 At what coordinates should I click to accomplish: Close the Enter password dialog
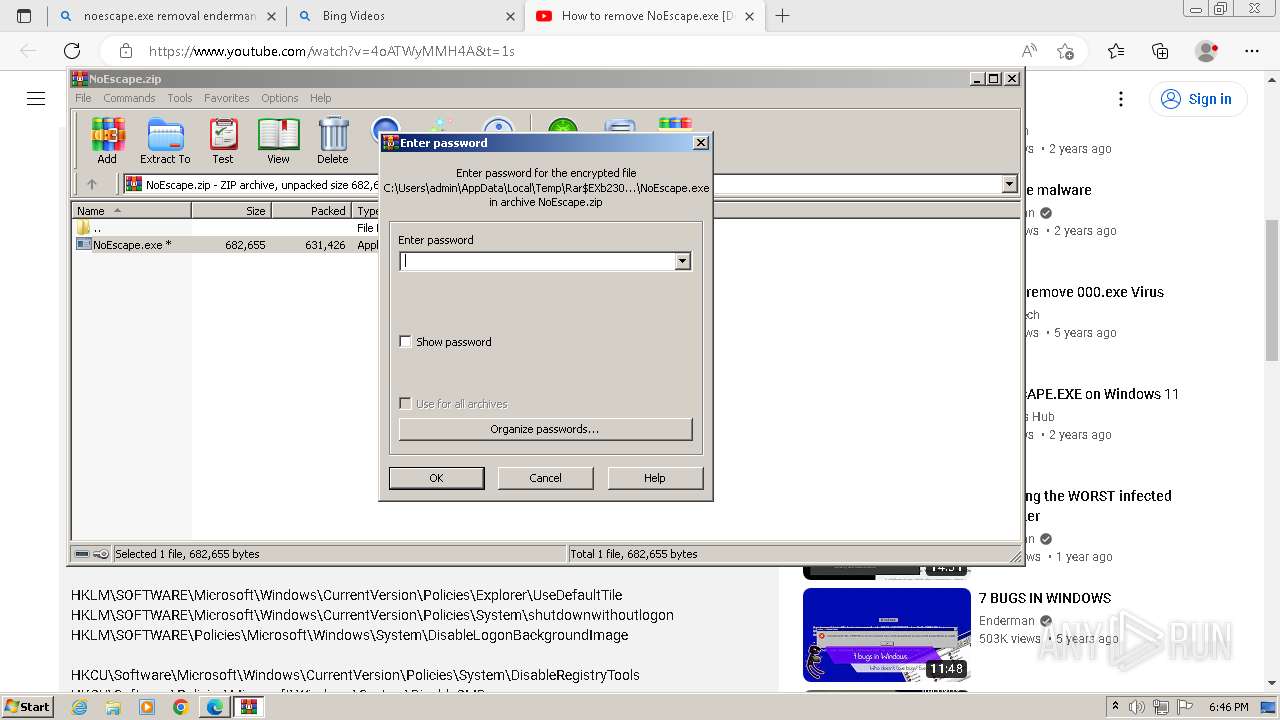(x=701, y=143)
